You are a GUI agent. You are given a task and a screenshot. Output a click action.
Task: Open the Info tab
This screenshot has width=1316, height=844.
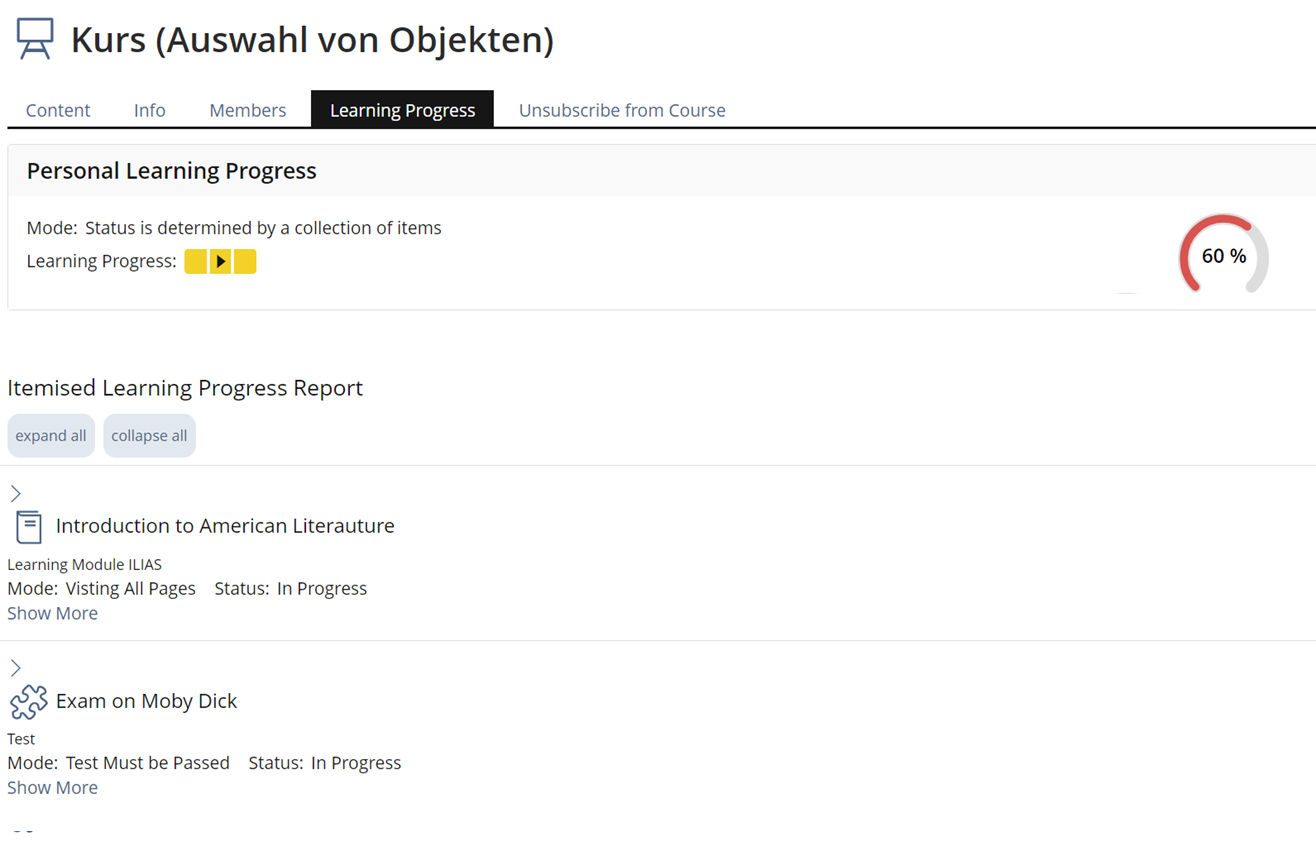point(150,110)
